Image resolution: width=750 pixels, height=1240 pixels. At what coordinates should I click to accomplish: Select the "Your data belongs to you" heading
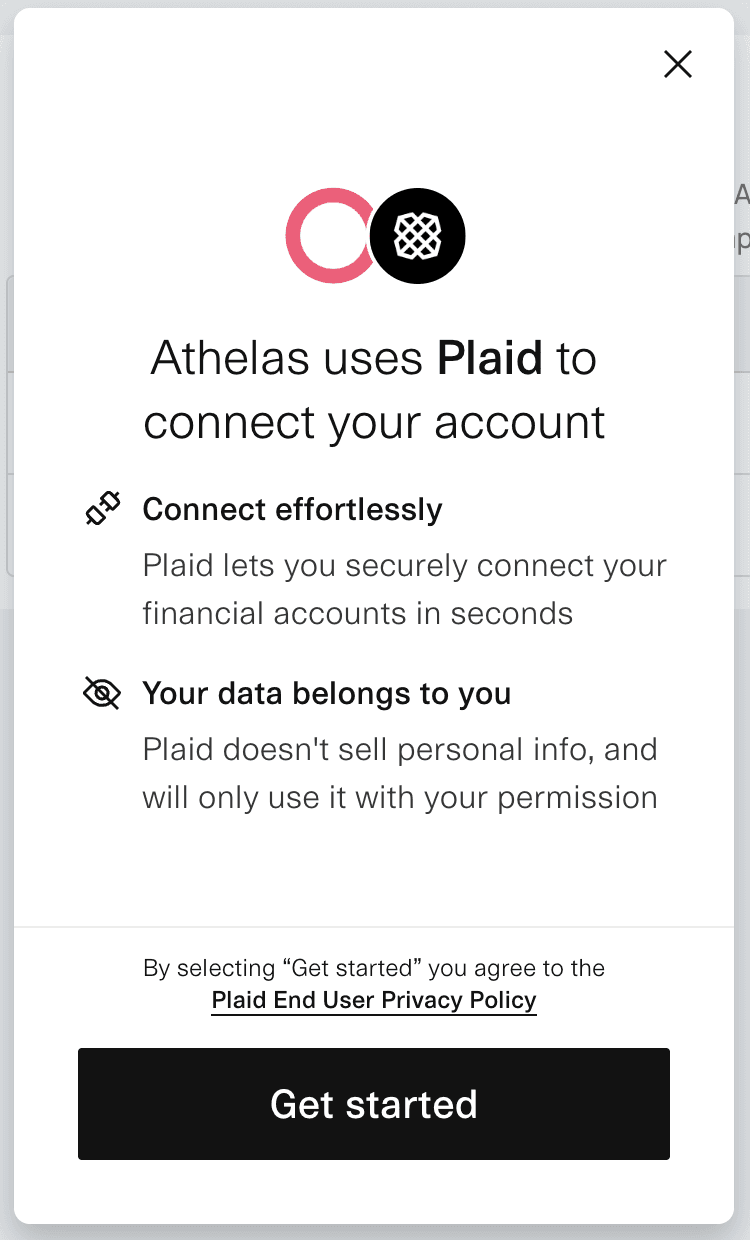(327, 693)
